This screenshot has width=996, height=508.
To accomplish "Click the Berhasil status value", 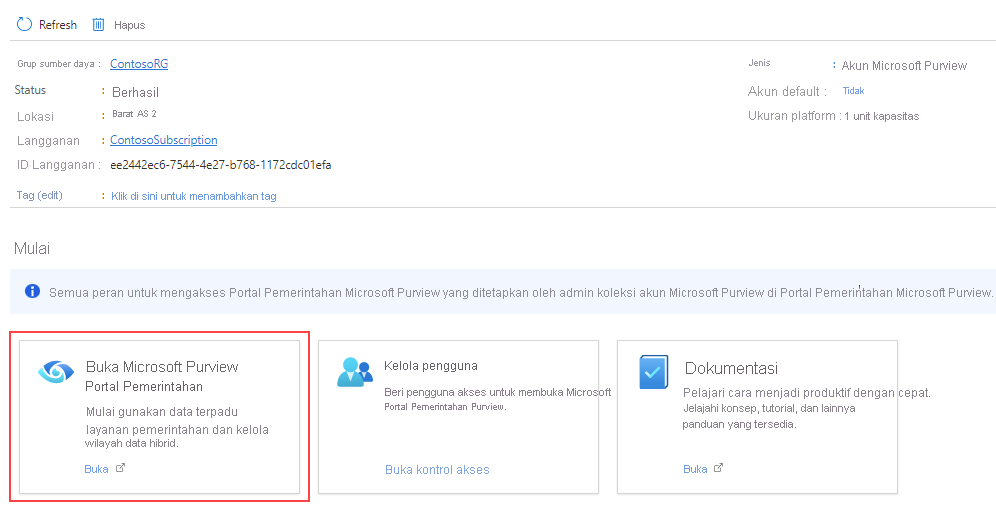I will (135, 93).
